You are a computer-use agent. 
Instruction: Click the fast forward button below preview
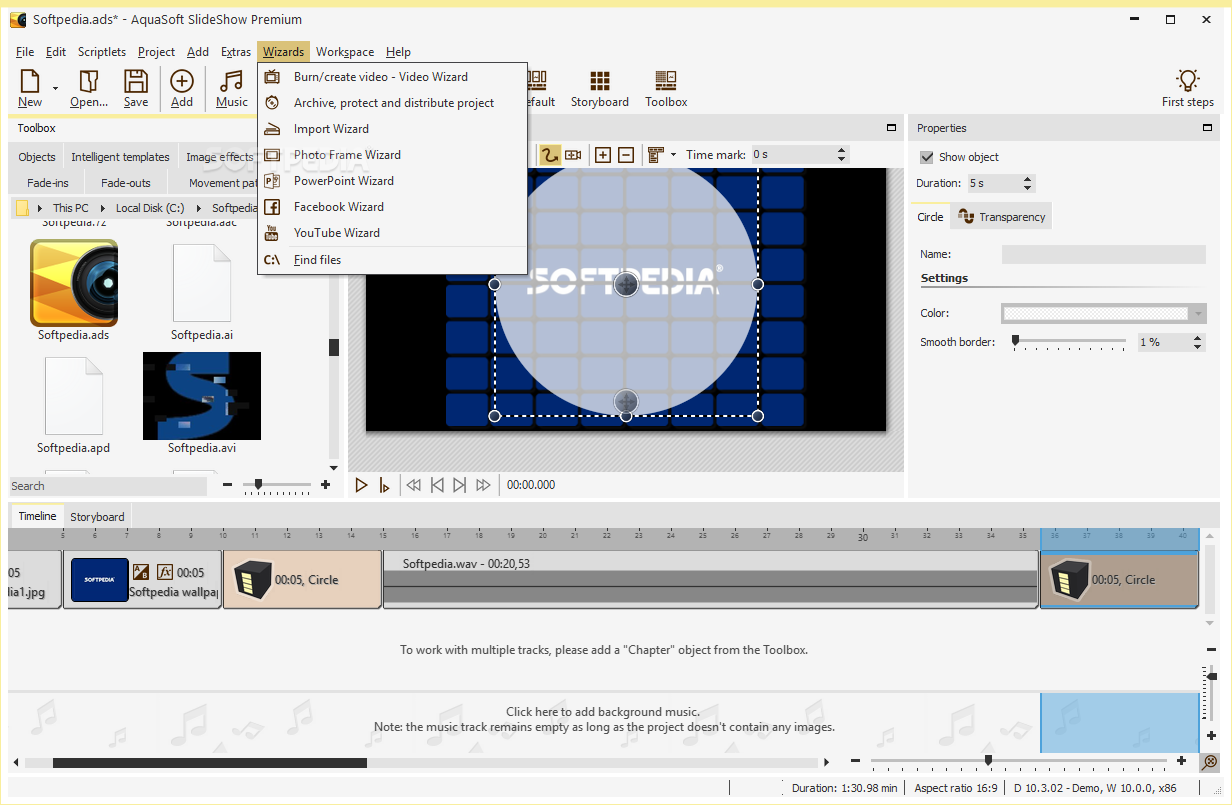click(483, 485)
